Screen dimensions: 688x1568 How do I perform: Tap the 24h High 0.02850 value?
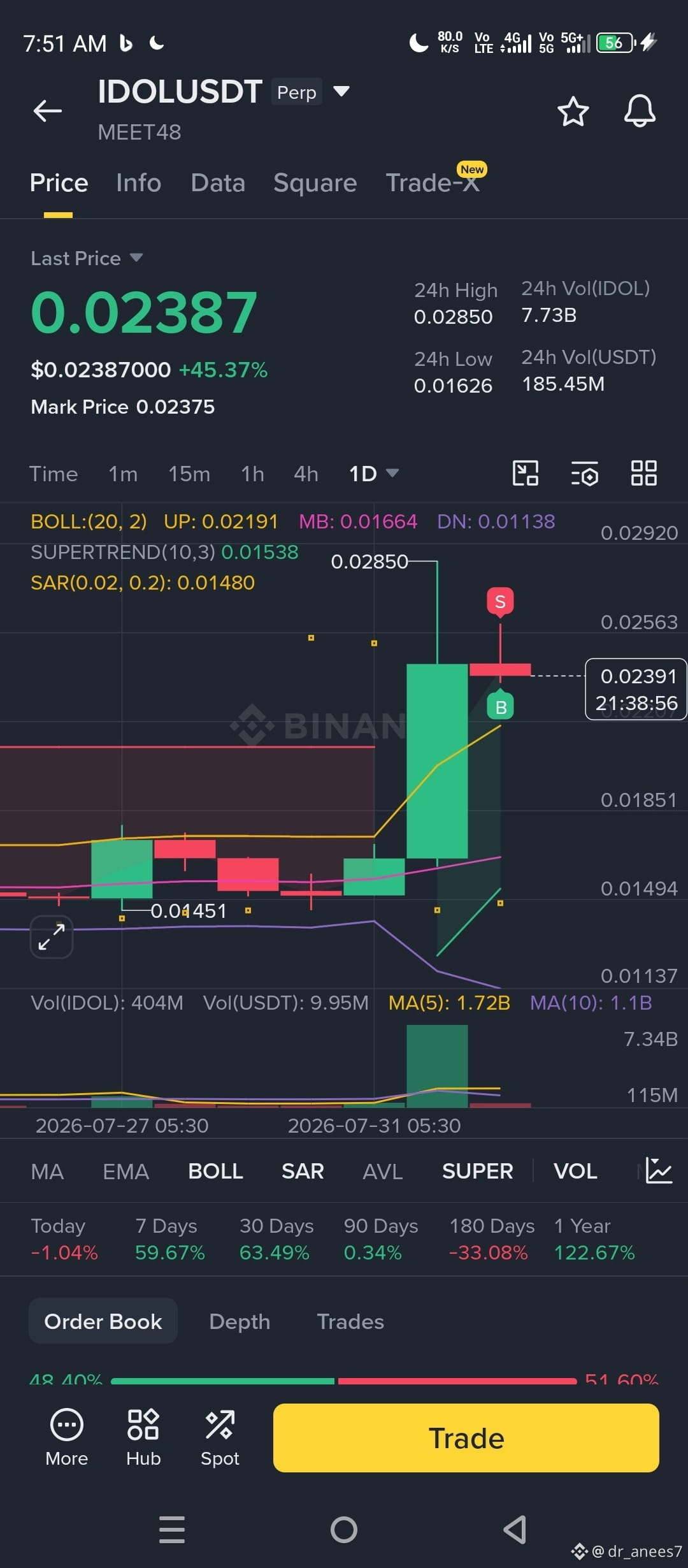(453, 317)
